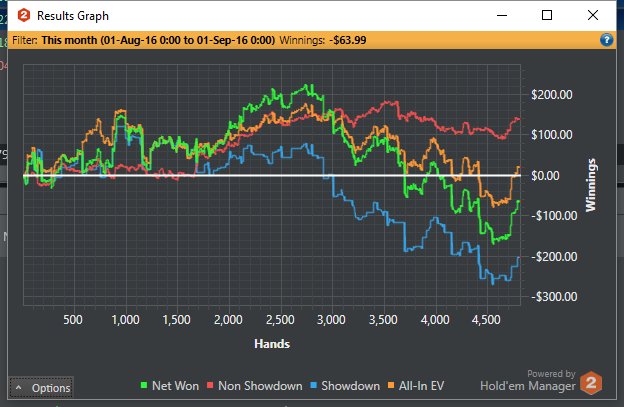
Task: Click the -$100.00 axis label
Action: click(554, 216)
